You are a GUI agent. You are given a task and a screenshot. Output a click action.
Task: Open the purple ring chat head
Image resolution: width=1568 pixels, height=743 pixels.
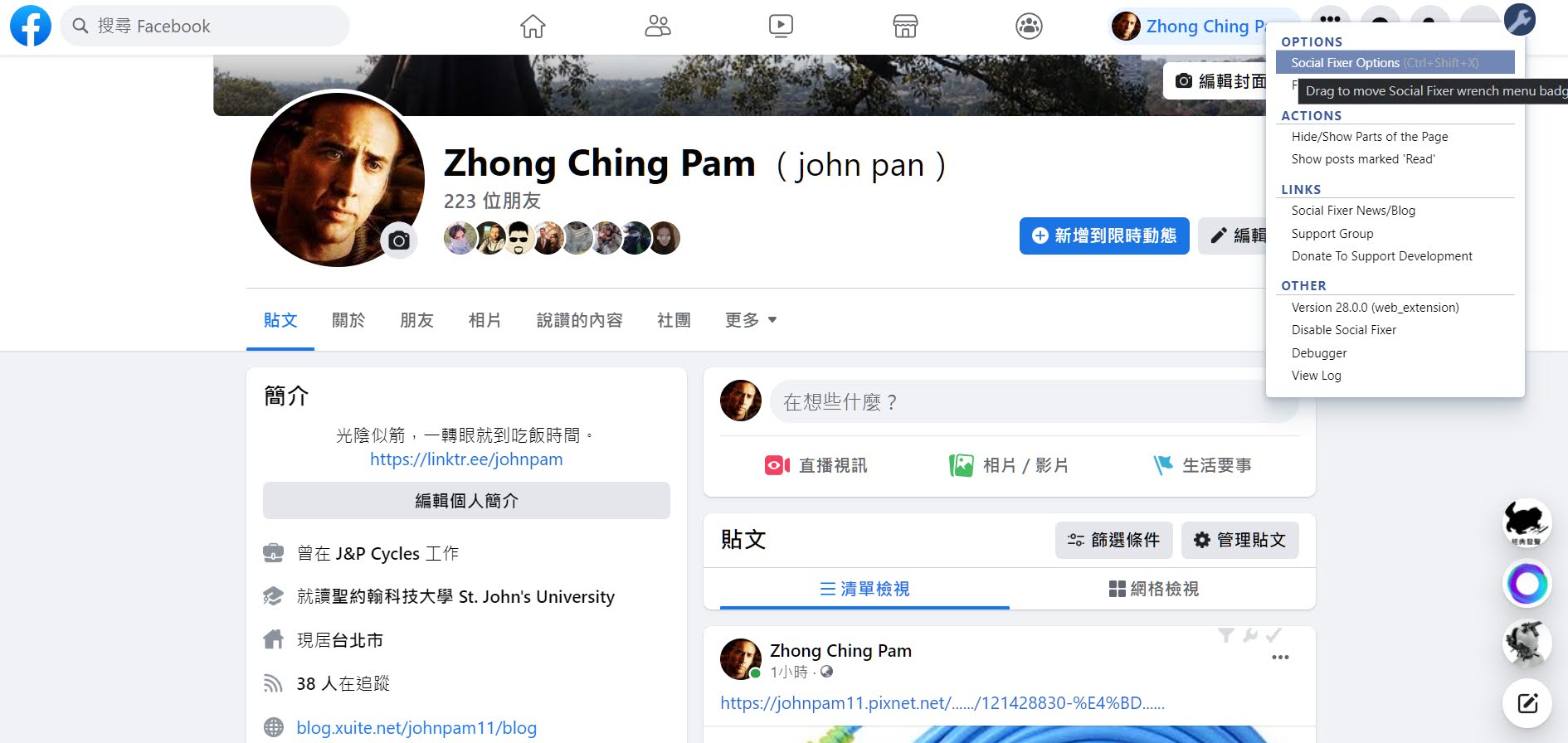1527,584
